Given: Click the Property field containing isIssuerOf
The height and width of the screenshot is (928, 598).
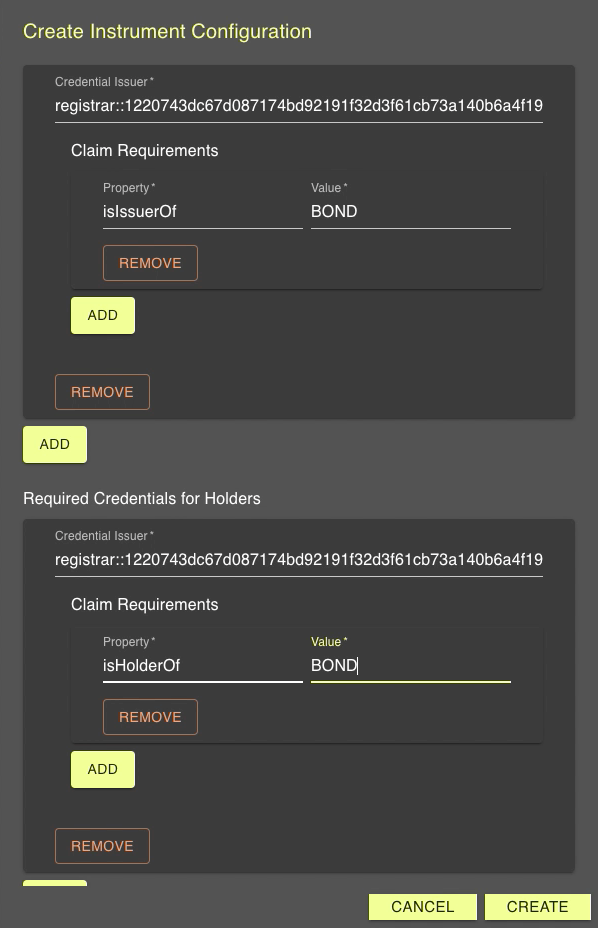Looking at the screenshot, I should [x=200, y=212].
